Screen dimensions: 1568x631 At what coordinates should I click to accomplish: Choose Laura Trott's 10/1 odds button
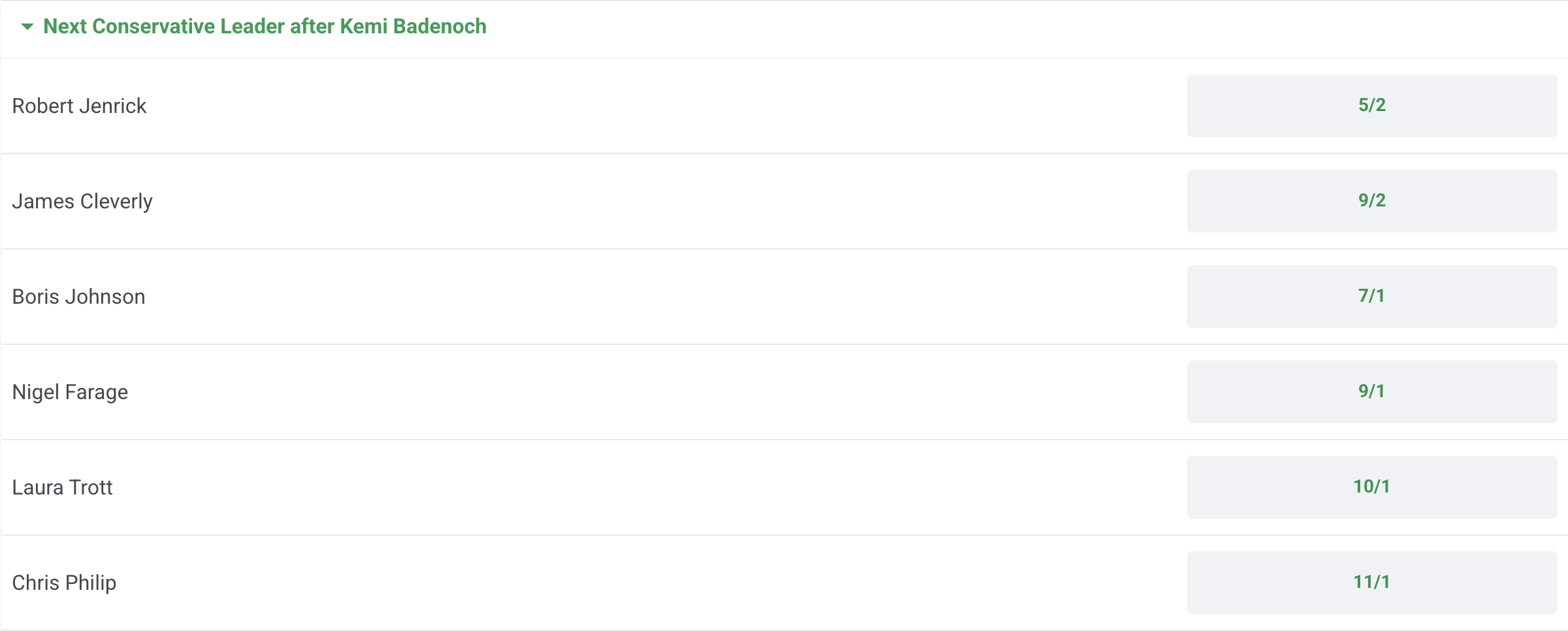point(1372,487)
